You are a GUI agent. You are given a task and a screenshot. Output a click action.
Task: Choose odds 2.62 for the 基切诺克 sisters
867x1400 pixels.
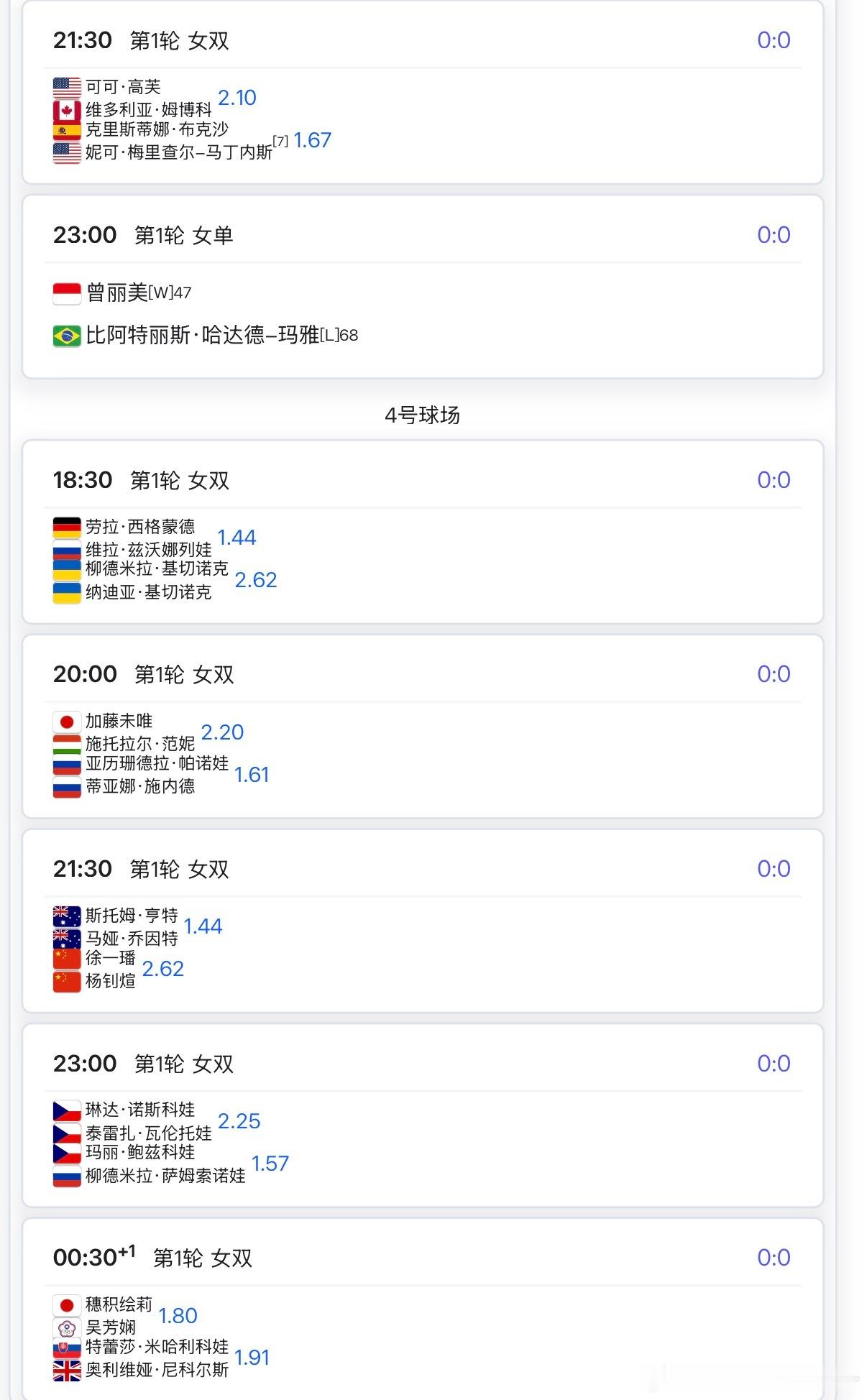pyautogui.click(x=256, y=580)
